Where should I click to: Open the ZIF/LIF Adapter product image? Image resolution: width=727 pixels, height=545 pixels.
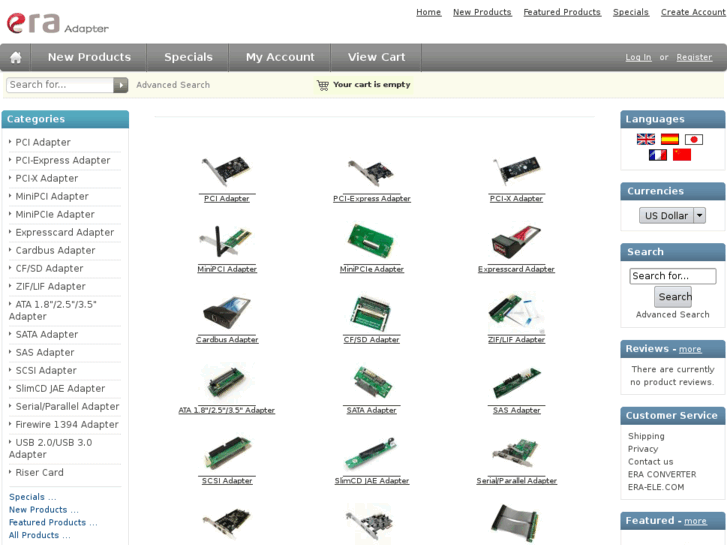click(516, 312)
